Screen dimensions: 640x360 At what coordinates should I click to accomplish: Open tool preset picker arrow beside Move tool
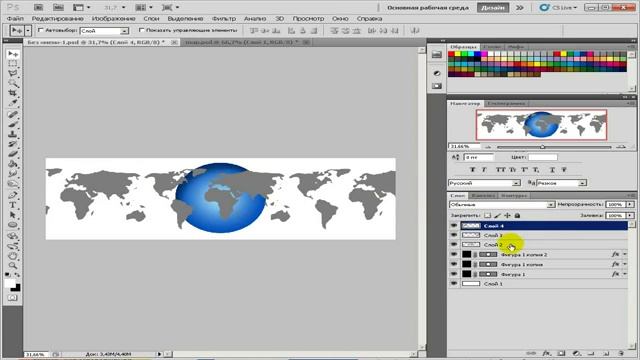coord(28,31)
